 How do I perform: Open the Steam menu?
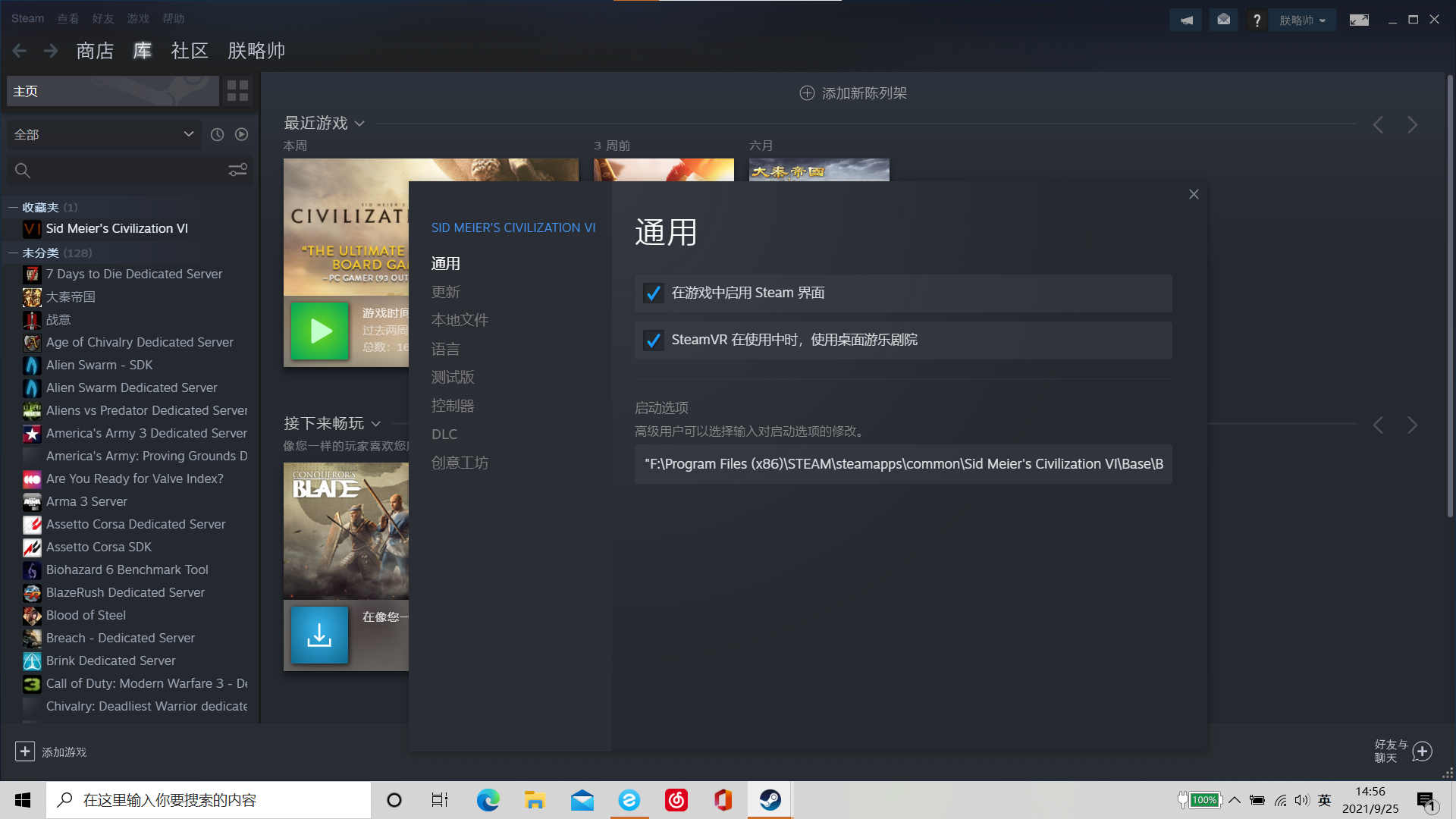pyautogui.click(x=27, y=18)
